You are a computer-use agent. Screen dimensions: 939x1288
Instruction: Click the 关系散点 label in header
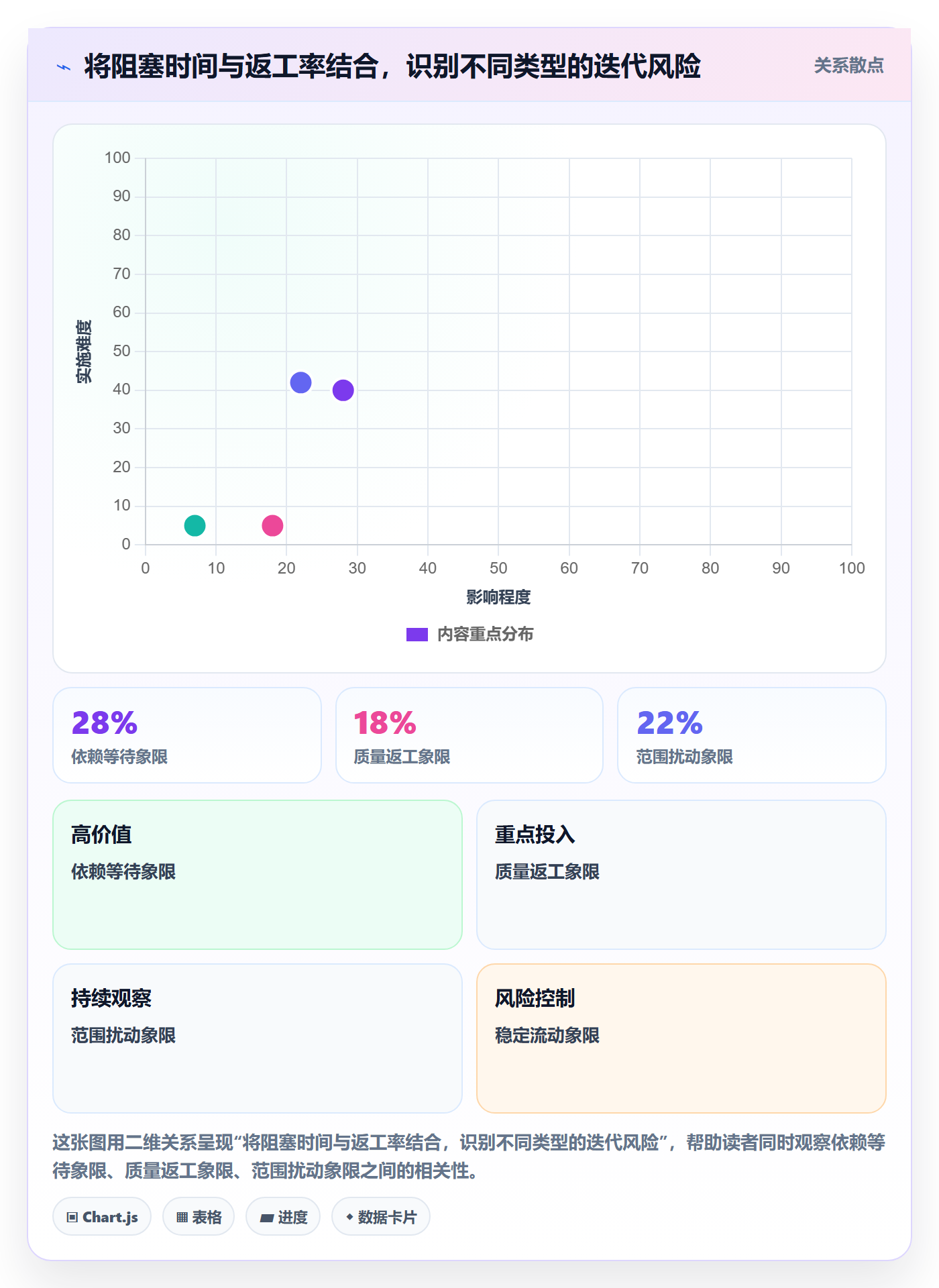(848, 66)
